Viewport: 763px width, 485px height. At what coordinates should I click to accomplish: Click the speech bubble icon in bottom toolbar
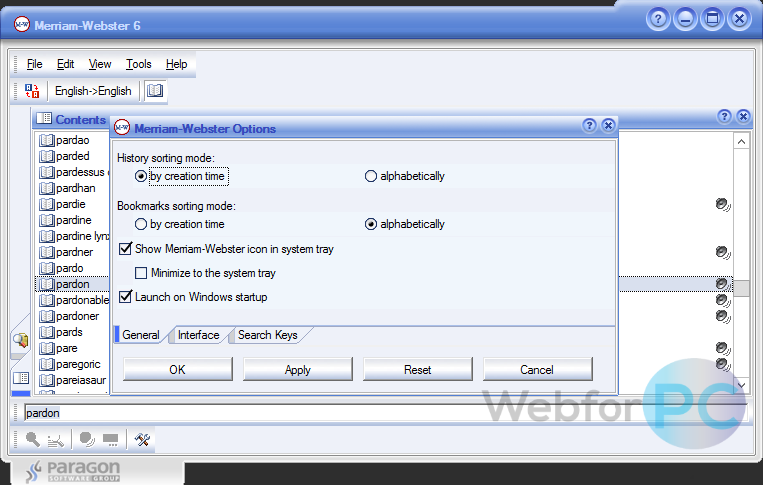click(87, 440)
